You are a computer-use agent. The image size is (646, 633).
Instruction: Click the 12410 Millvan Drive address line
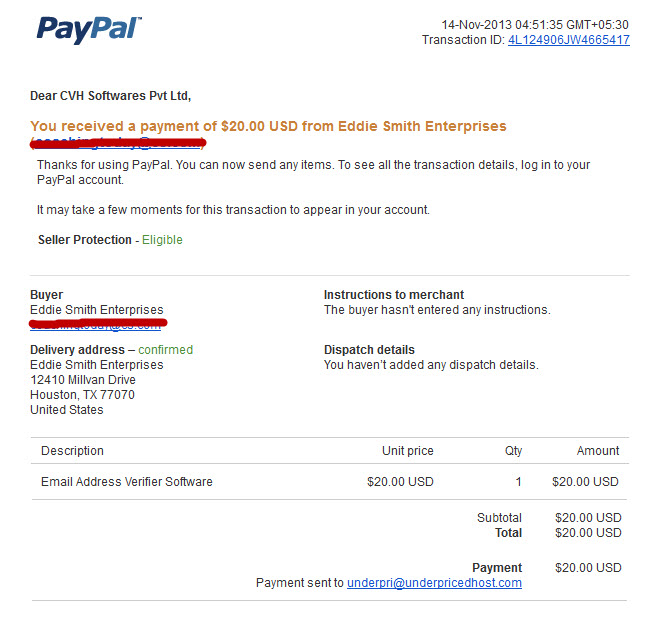coord(83,380)
